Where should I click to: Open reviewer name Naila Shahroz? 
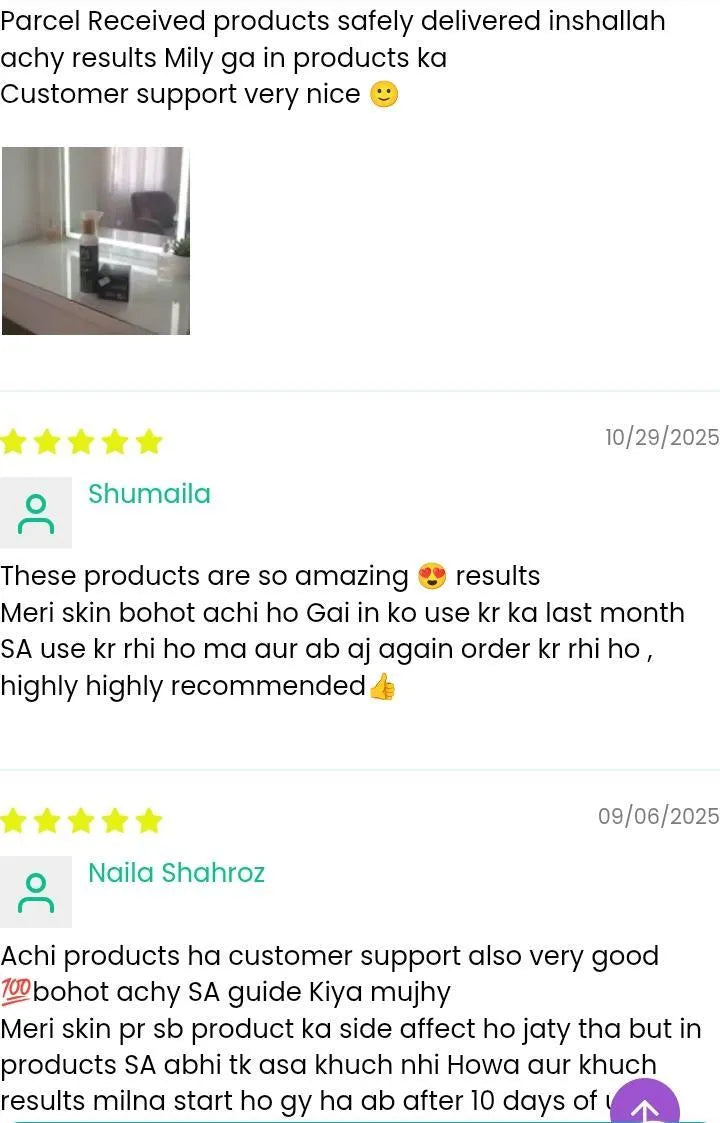pyautogui.click(x=176, y=873)
